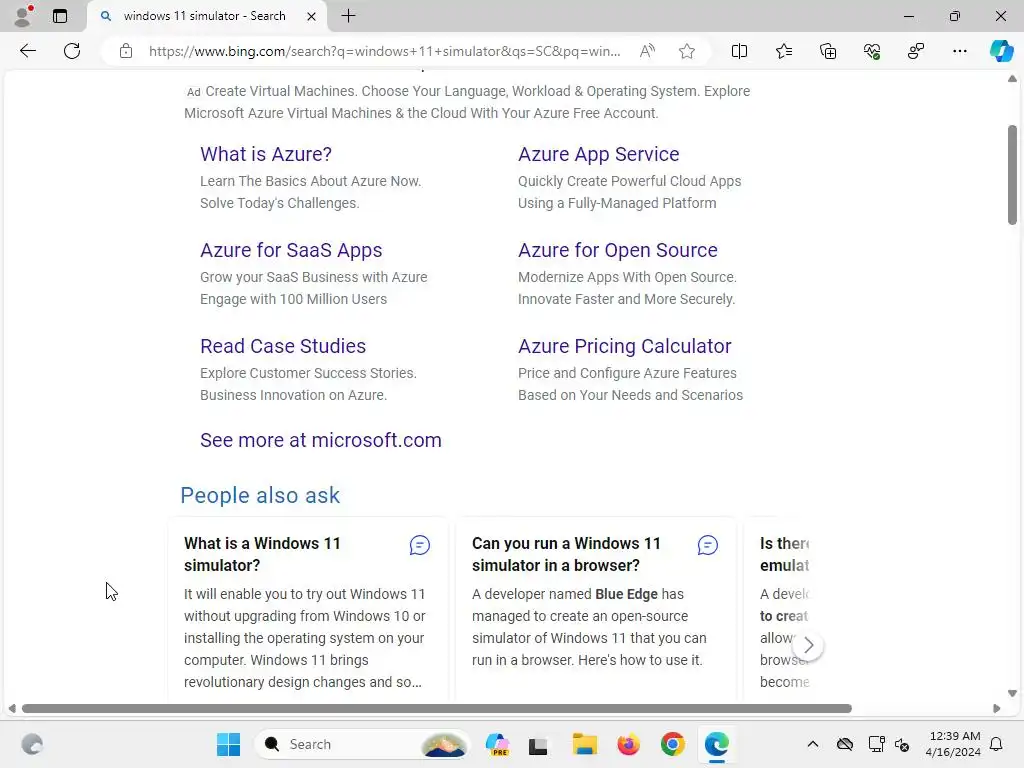This screenshot has width=1024, height=768.
Task: Open the tab actions menu icon
Action: click(x=59, y=16)
